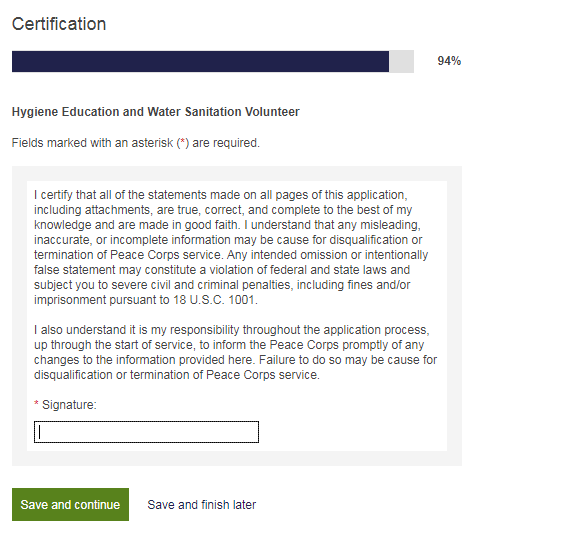Click the "I certify that all" opening line
The height and width of the screenshot is (542, 583).
pos(221,195)
